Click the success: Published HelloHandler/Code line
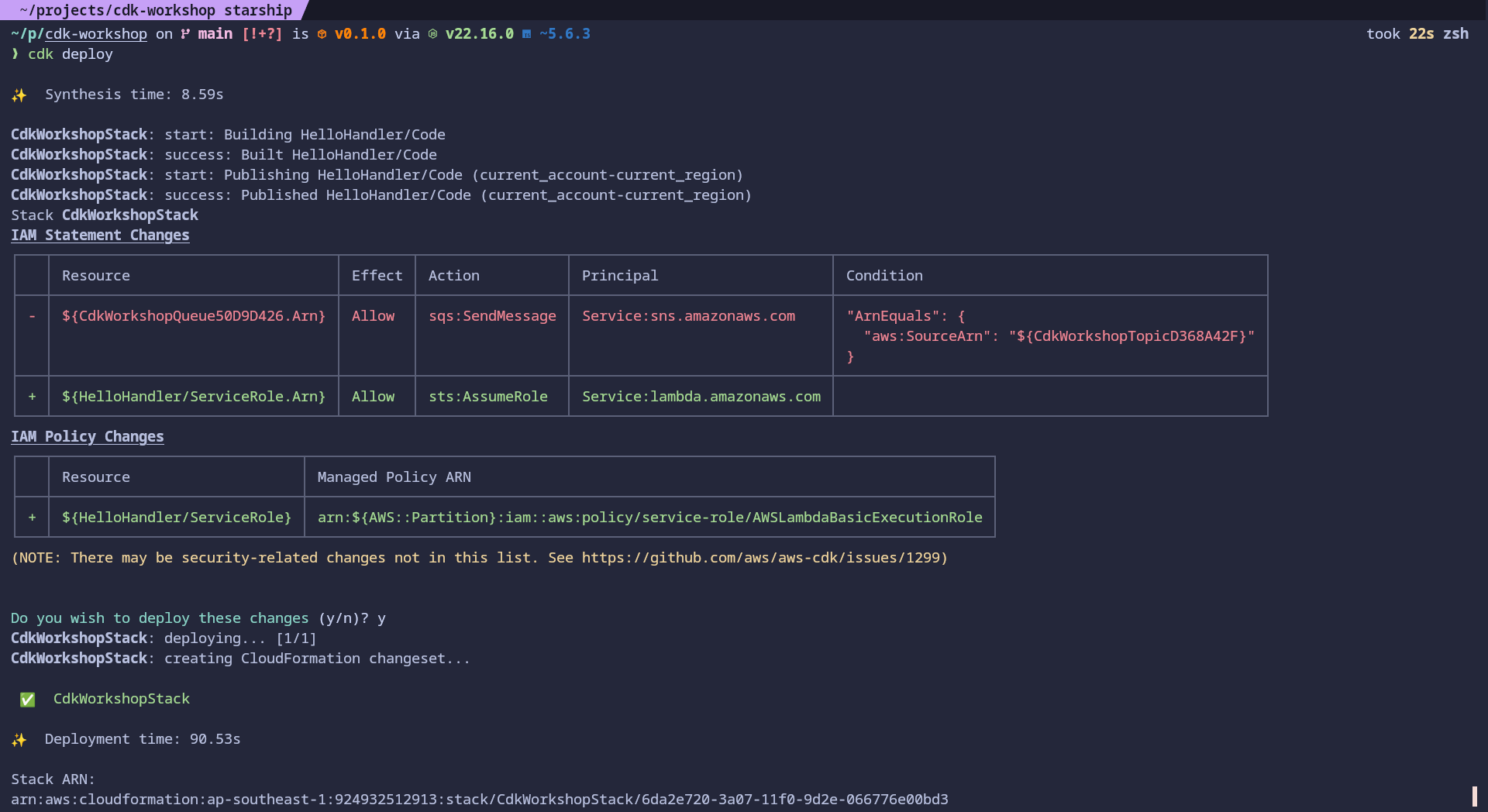Screen dimensions: 1488x812 point(381,195)
